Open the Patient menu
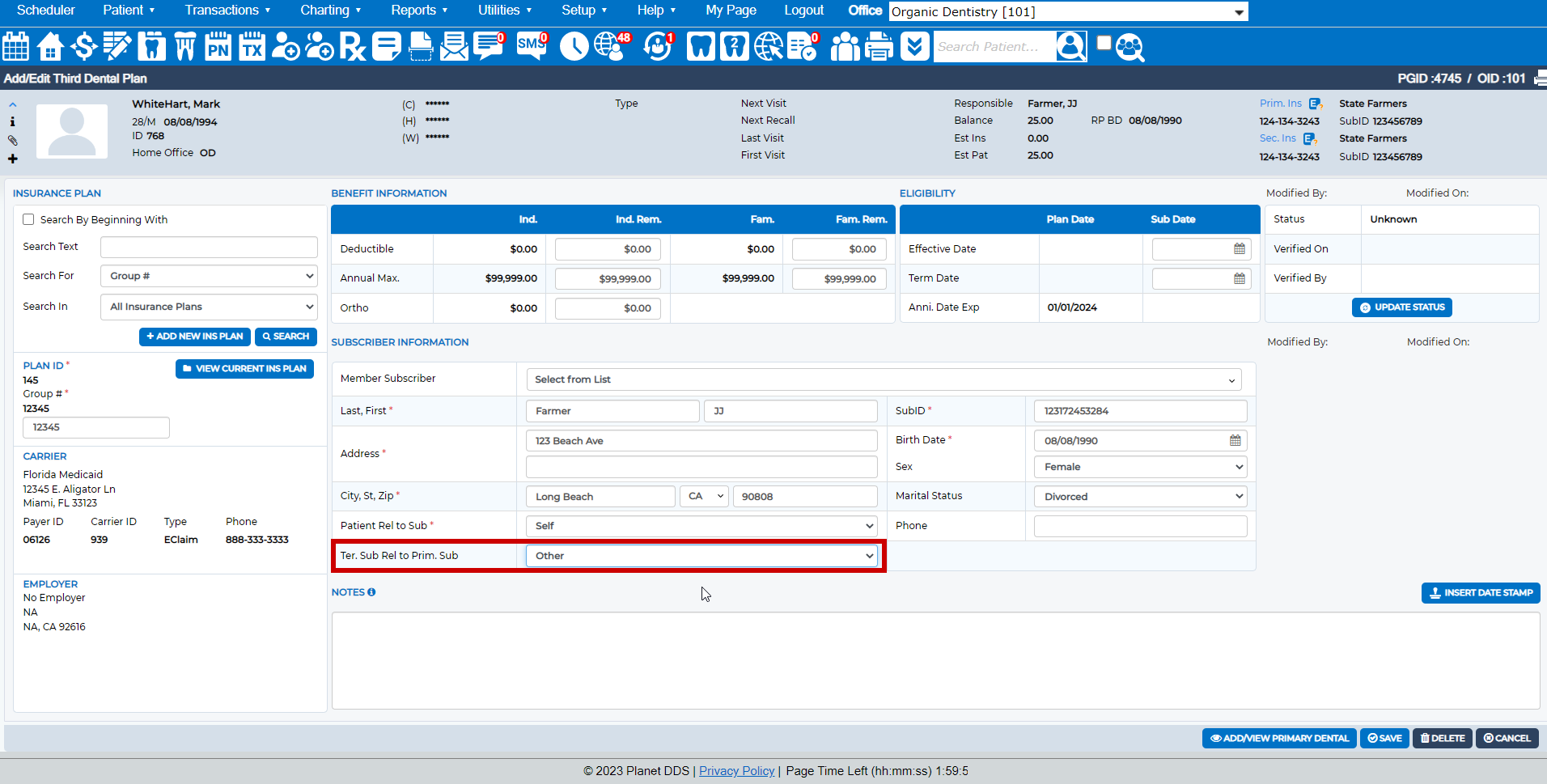 click(x=129, y=11)
